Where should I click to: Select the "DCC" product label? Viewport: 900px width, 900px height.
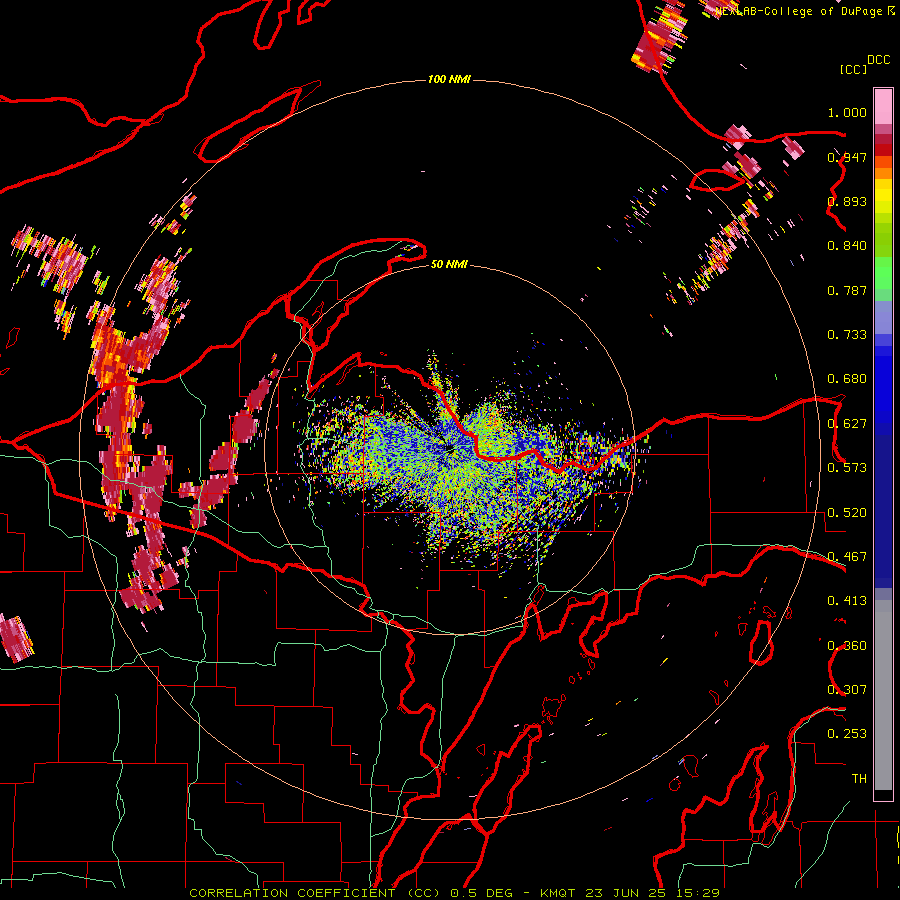(878, 60)
